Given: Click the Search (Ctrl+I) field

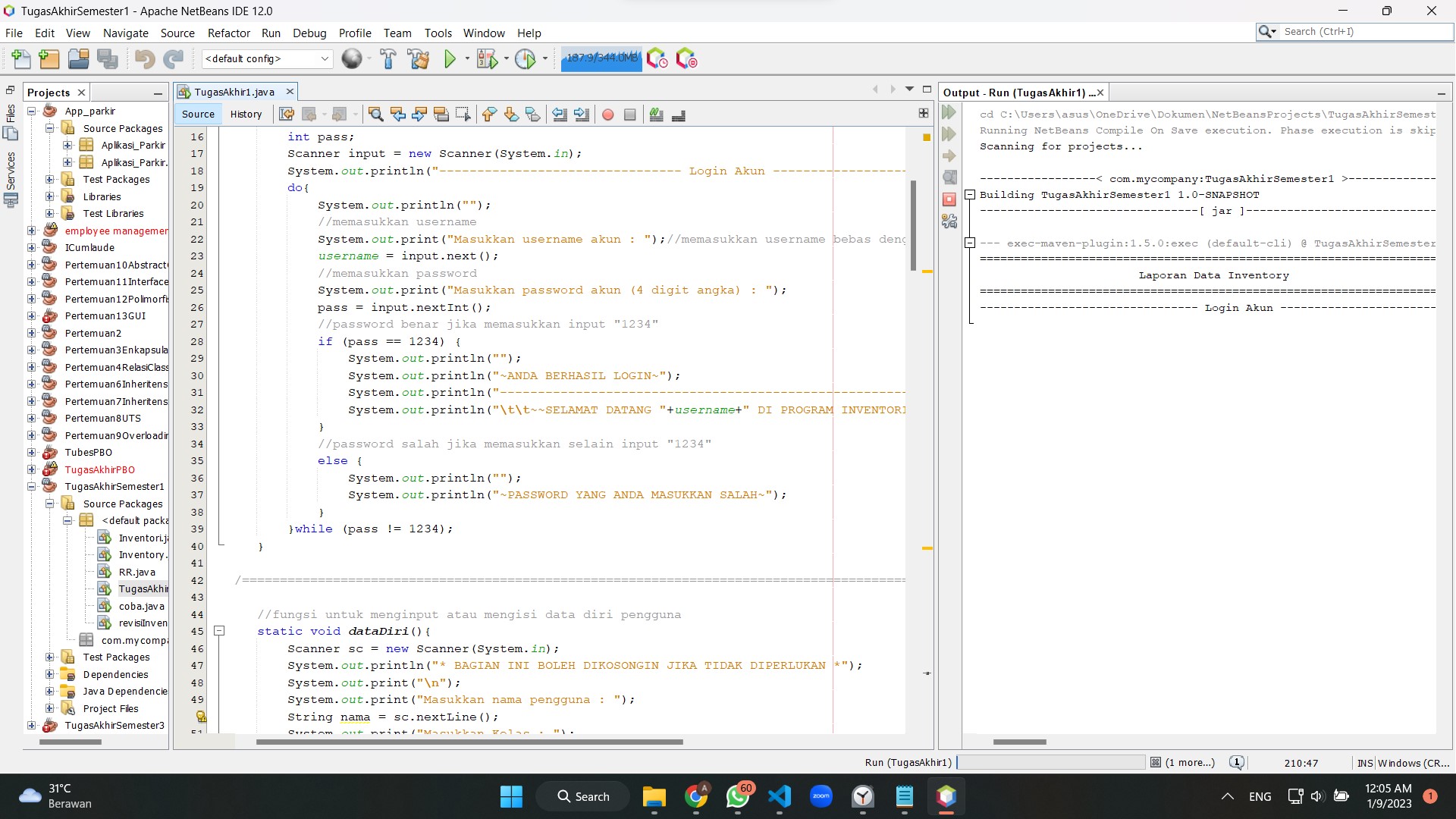Looking at the screenshot, I should click(x=1365, y=31).
